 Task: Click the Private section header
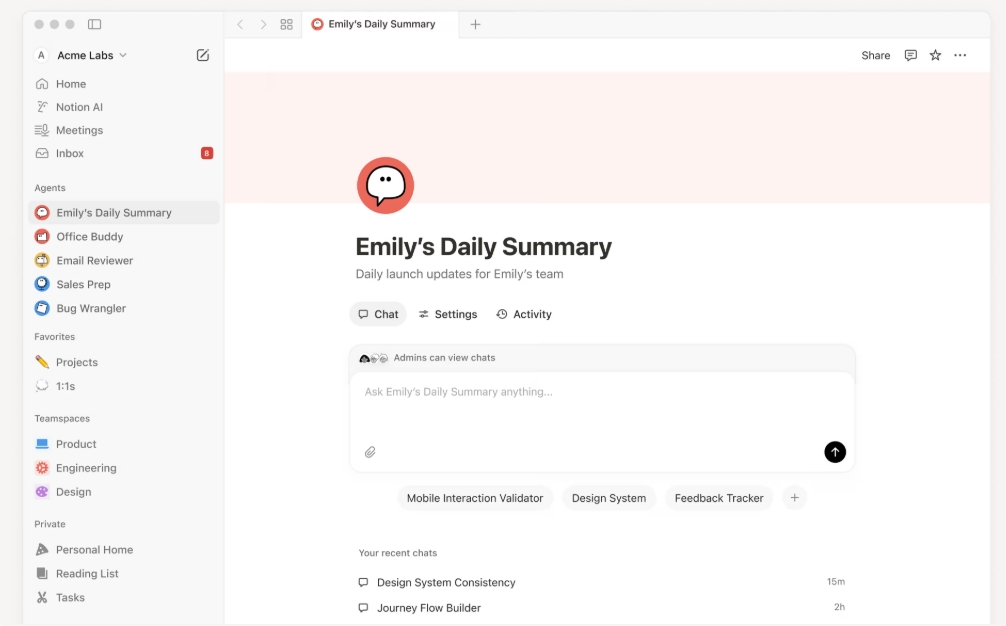(x=50, y=524)
